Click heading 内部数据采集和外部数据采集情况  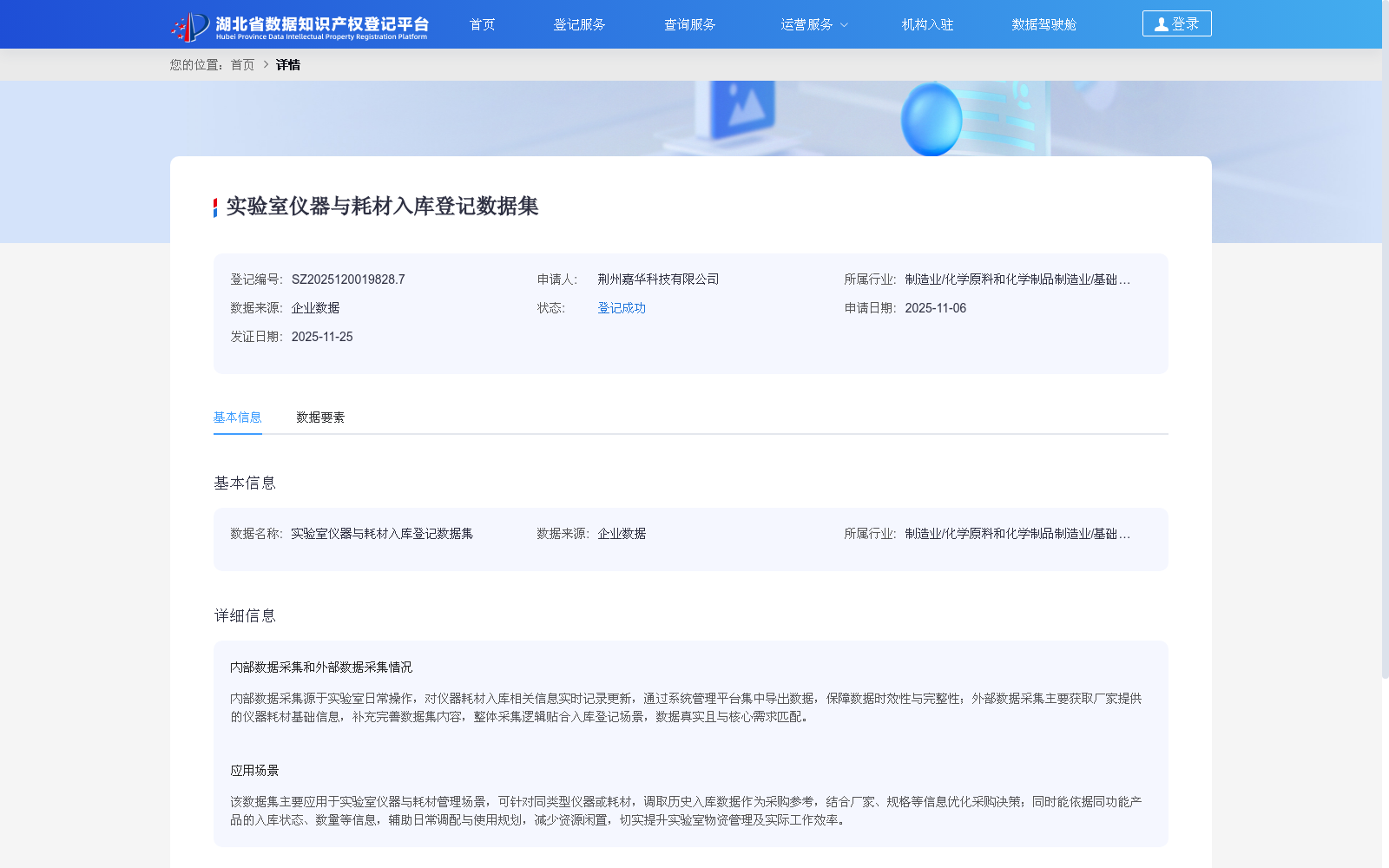click(x=321, y=667)
